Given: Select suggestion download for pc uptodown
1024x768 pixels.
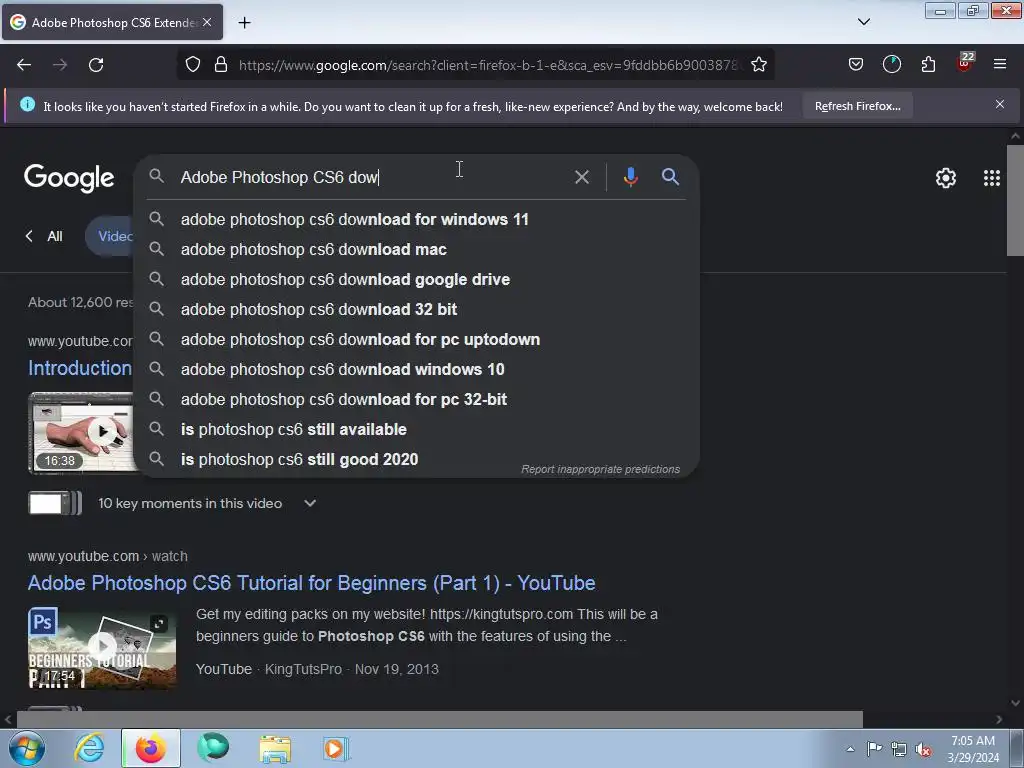Looking at the screenshot, I should (417, 340).
